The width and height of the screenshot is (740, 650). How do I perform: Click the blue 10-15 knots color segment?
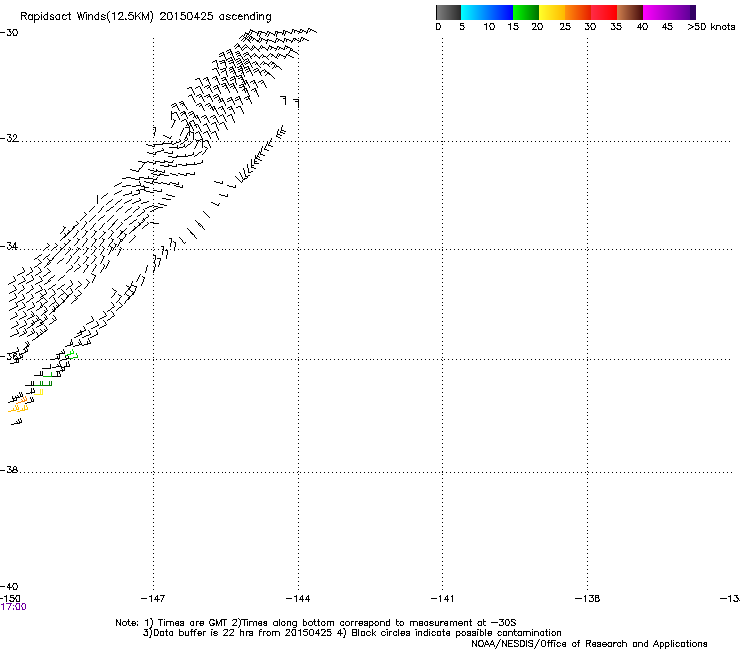[x=500, y=12]
